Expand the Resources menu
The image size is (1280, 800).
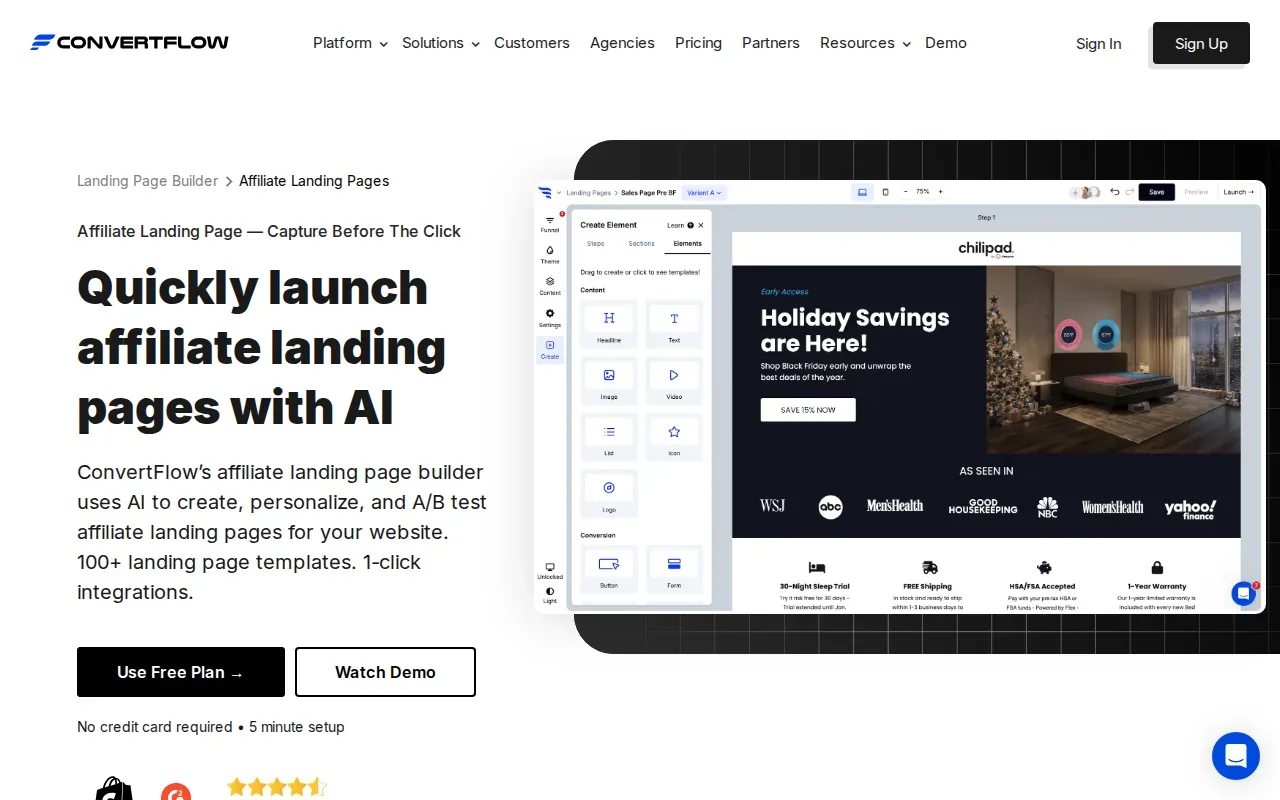click(x=865, y=43)
